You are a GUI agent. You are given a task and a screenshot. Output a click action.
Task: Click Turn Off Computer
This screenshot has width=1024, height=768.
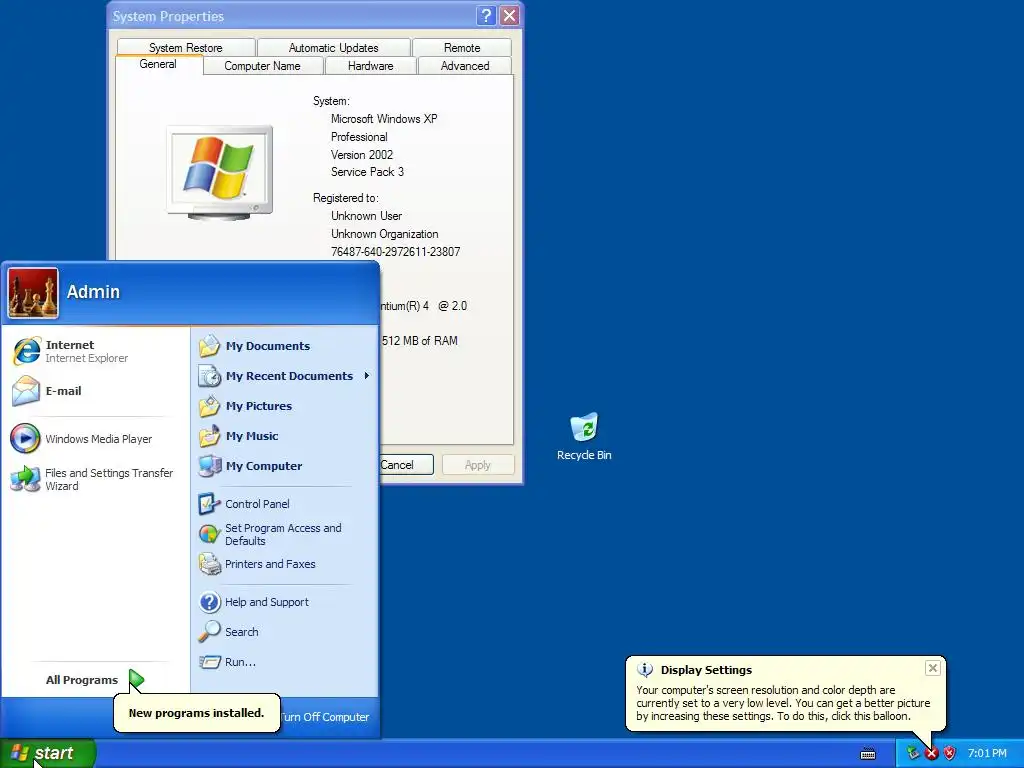pos(325,717)
